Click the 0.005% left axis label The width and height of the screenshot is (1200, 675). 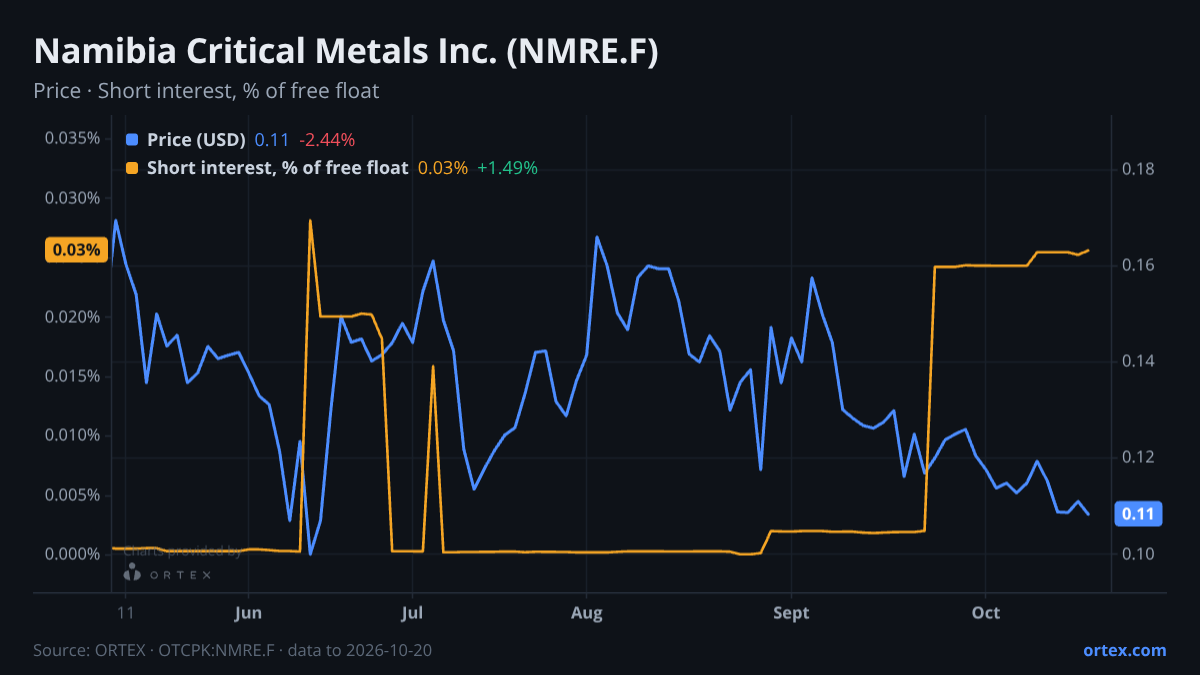tap(72, 495)
